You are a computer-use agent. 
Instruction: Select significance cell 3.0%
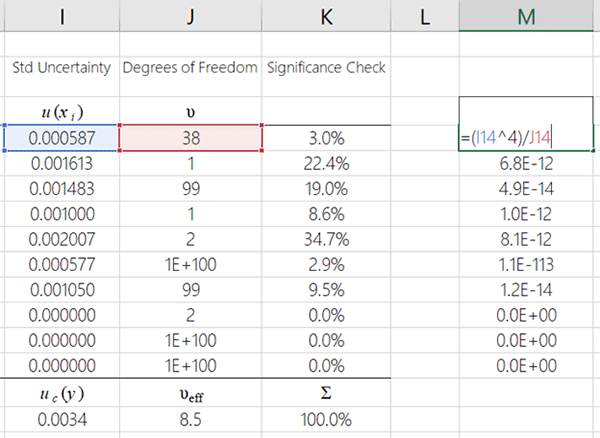pos(326,138)
